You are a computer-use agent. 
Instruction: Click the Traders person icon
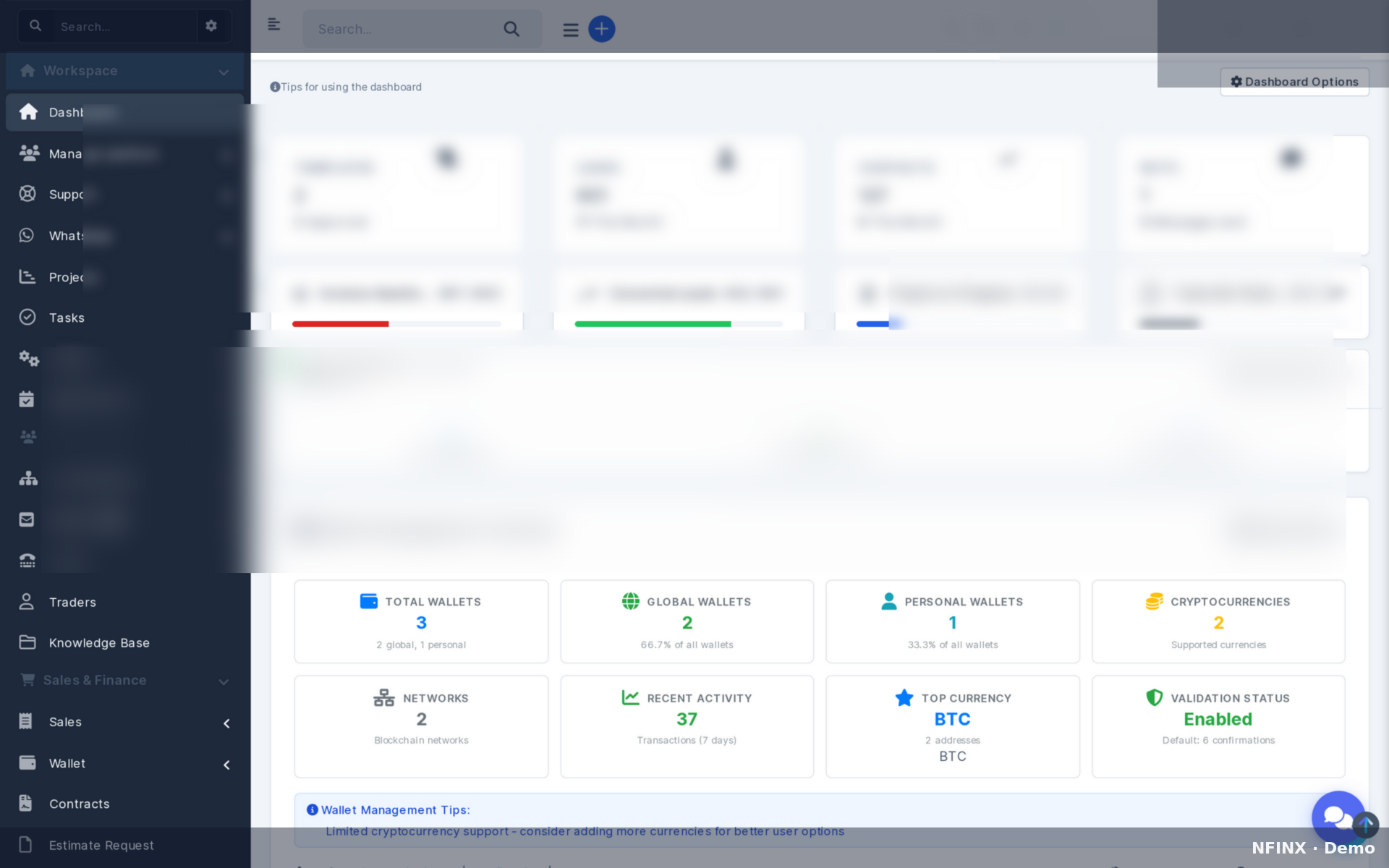click(27, 602)
